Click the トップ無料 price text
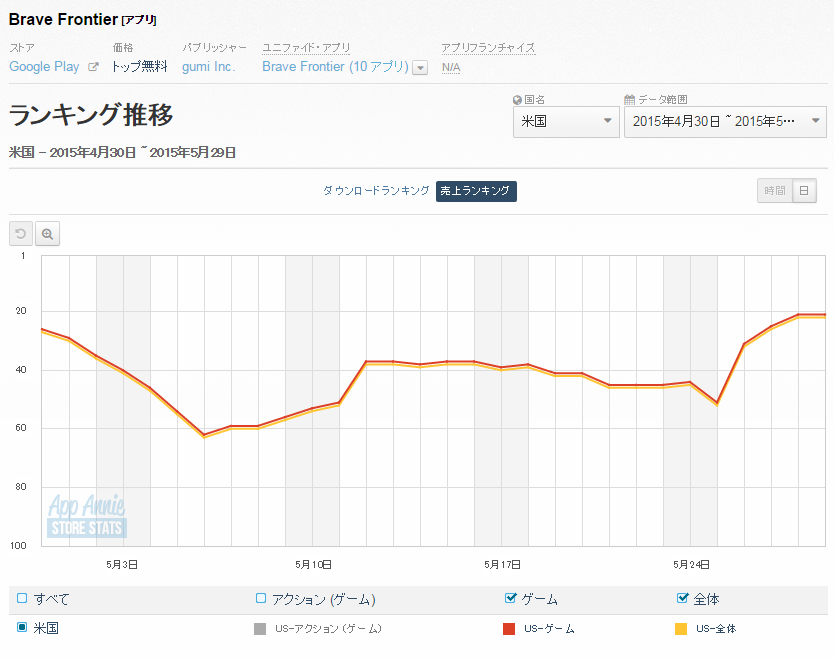 139,66
